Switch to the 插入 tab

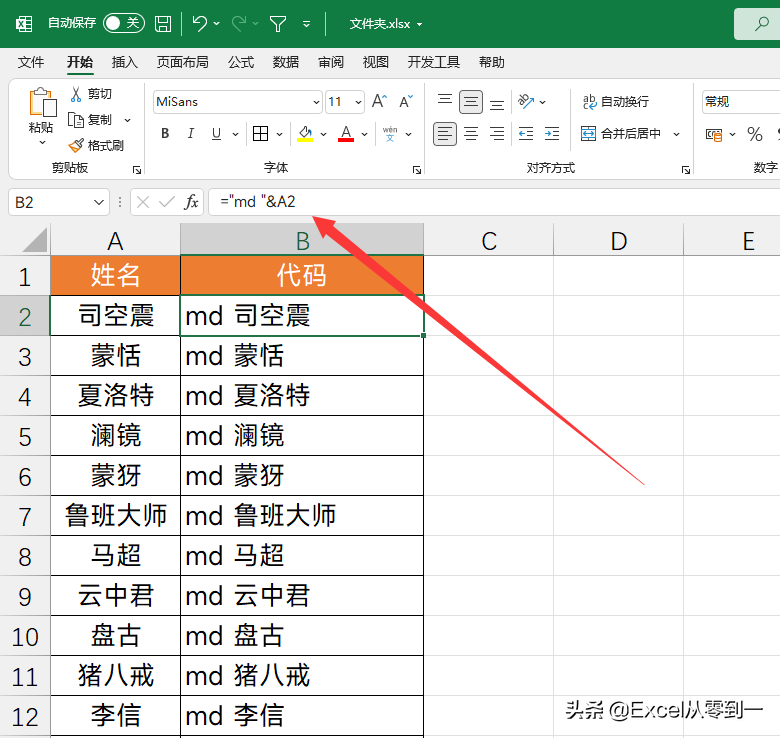124,62
